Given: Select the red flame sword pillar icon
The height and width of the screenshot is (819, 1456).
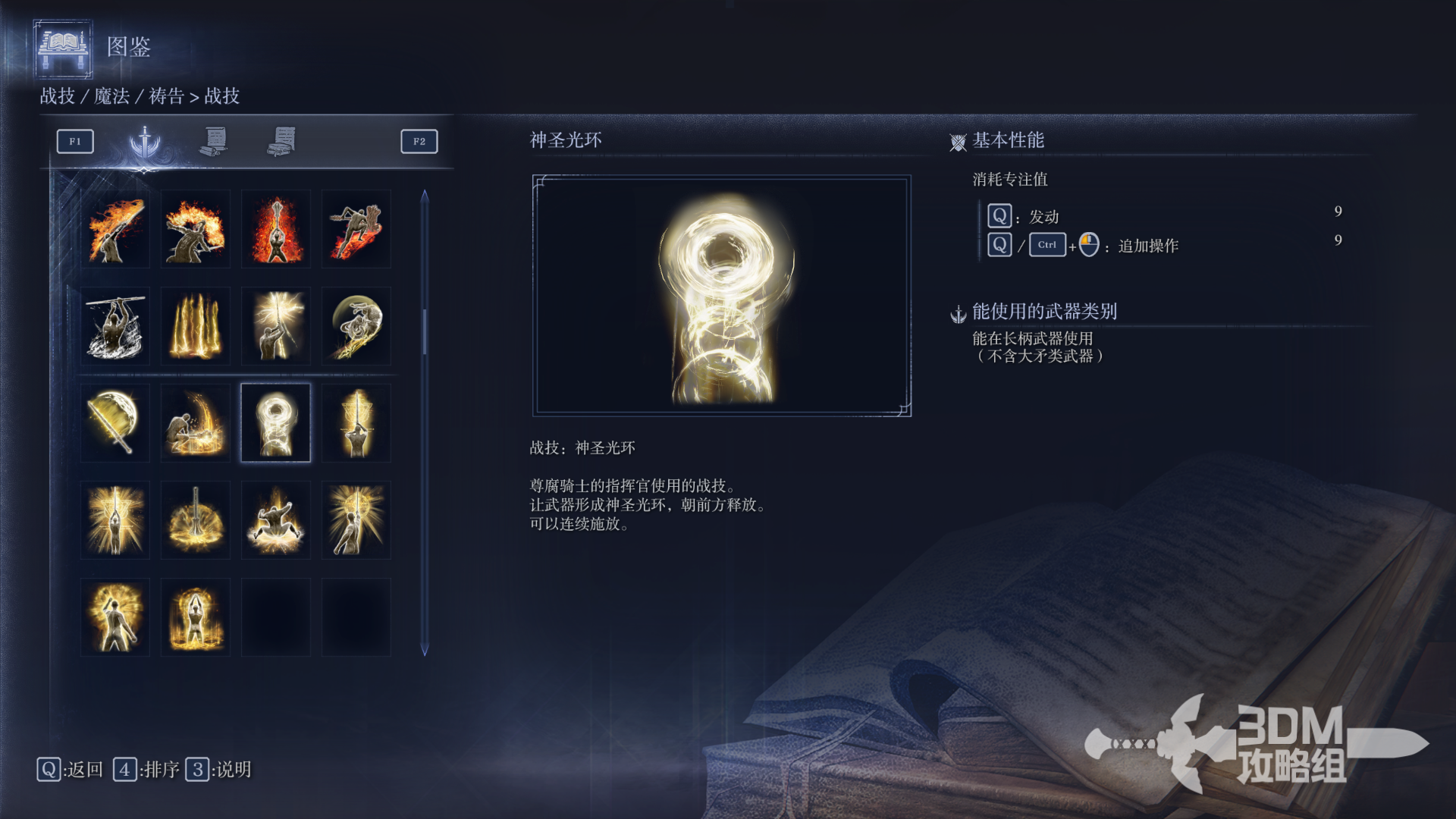Looking at the screenshot, I should click(x=276, y=229).
